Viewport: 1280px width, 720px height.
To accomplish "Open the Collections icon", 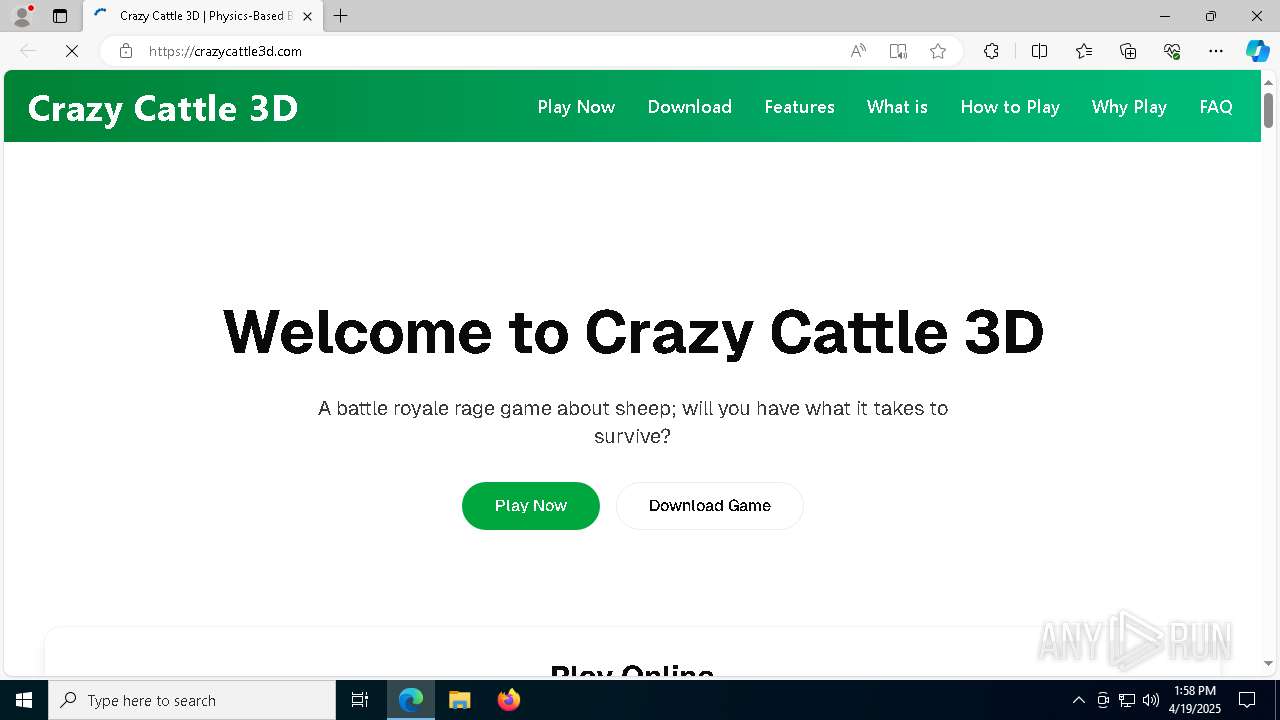I will [x=1128, y=51].
